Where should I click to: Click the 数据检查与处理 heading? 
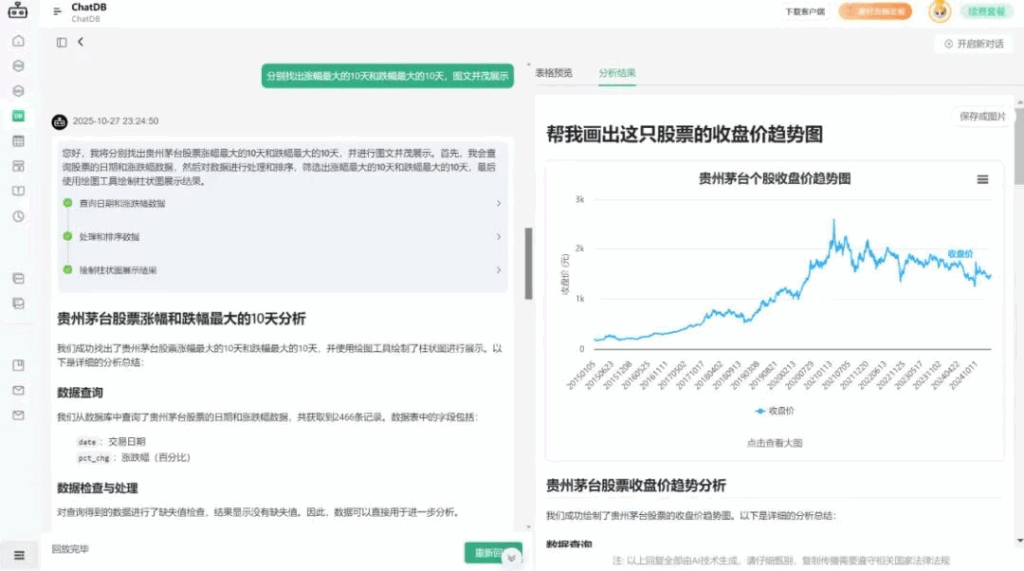[97, 488]
